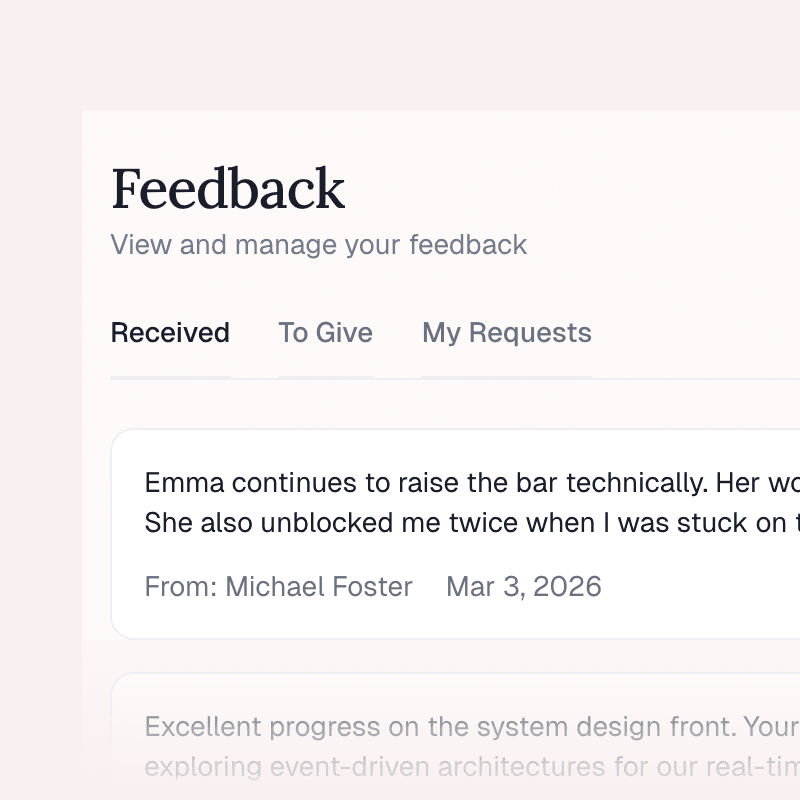Click the Feedback page heading
The width and height of the screenshot is (800, 800).
tap(228, 189)
